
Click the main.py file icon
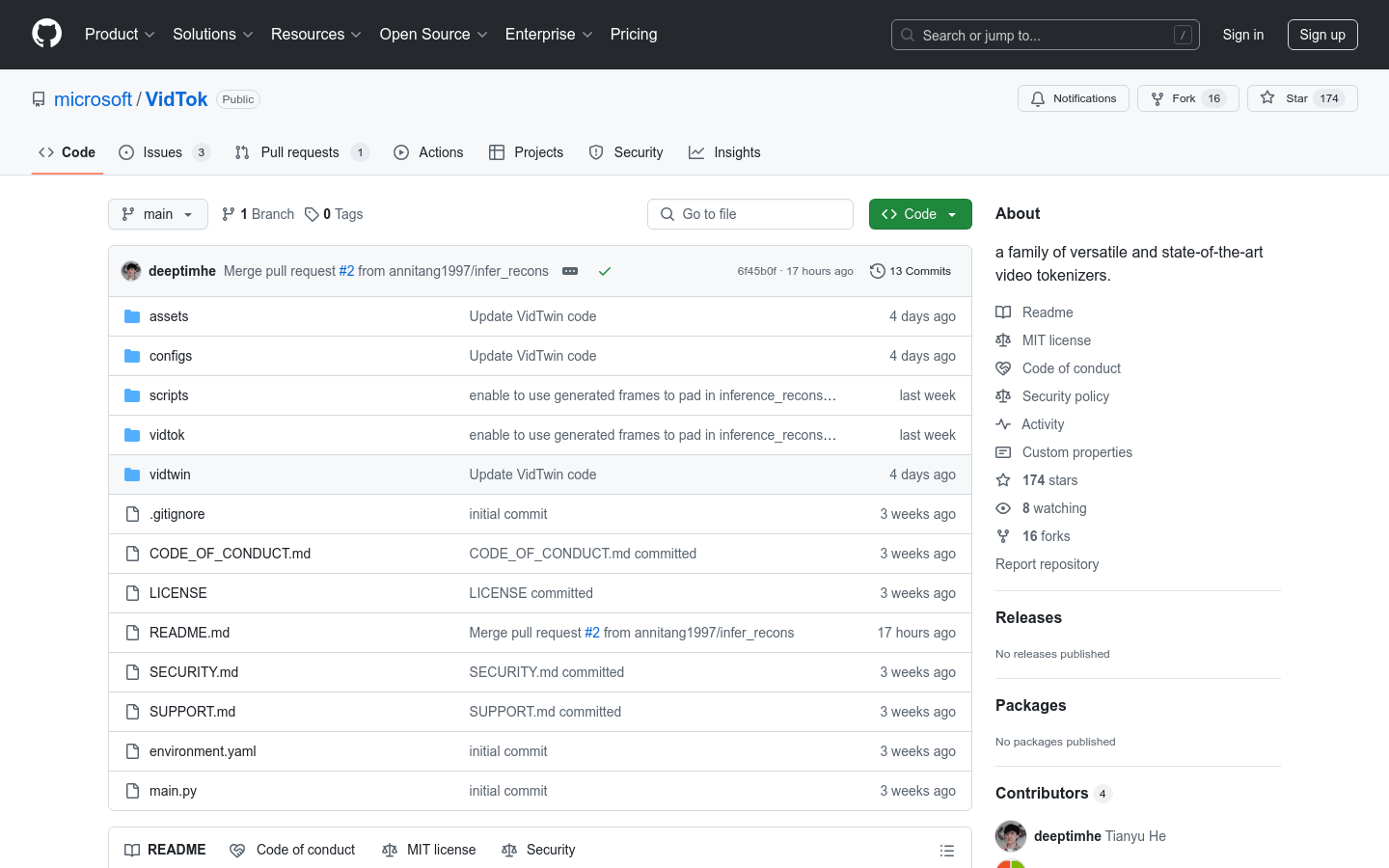click(132, 791)
